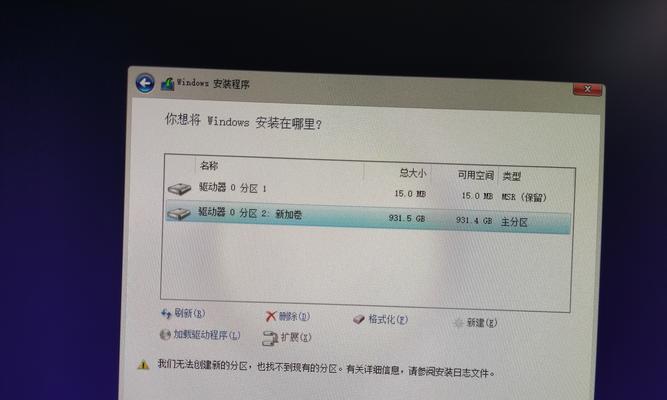Click the 总大小 column header
This screenshot has height=400, width=667.
pos(413,173)
